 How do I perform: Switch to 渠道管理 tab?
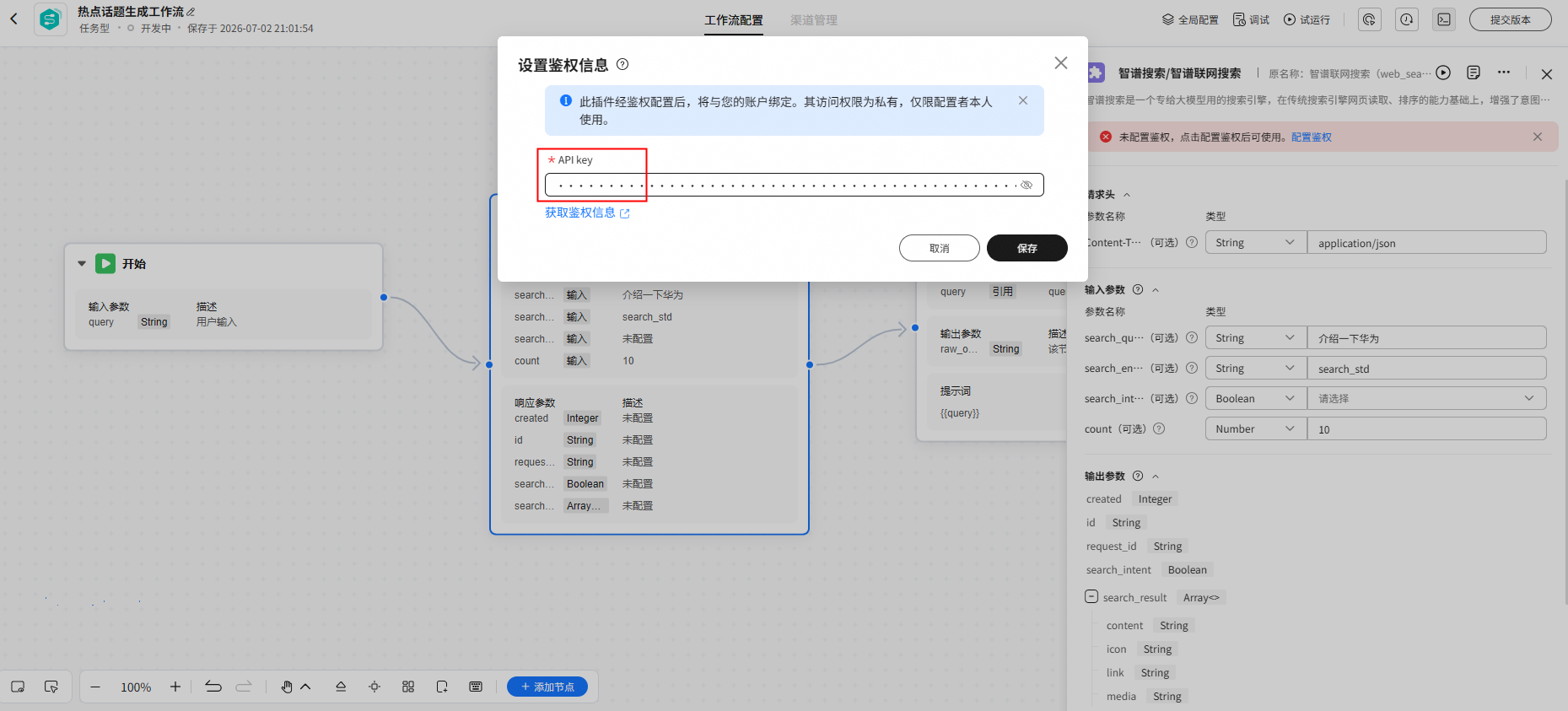tap(814, 20)
